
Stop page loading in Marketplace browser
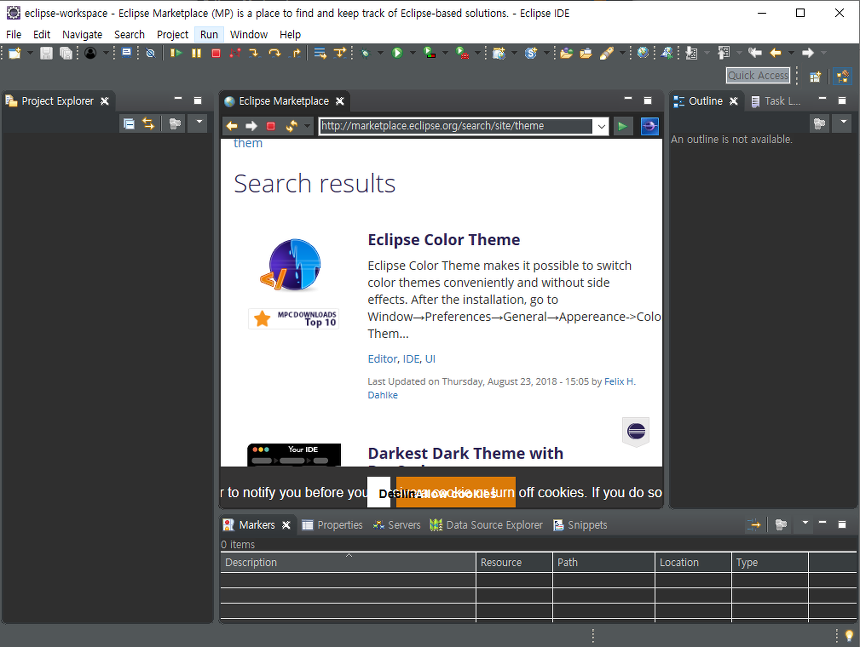(271, 126)
